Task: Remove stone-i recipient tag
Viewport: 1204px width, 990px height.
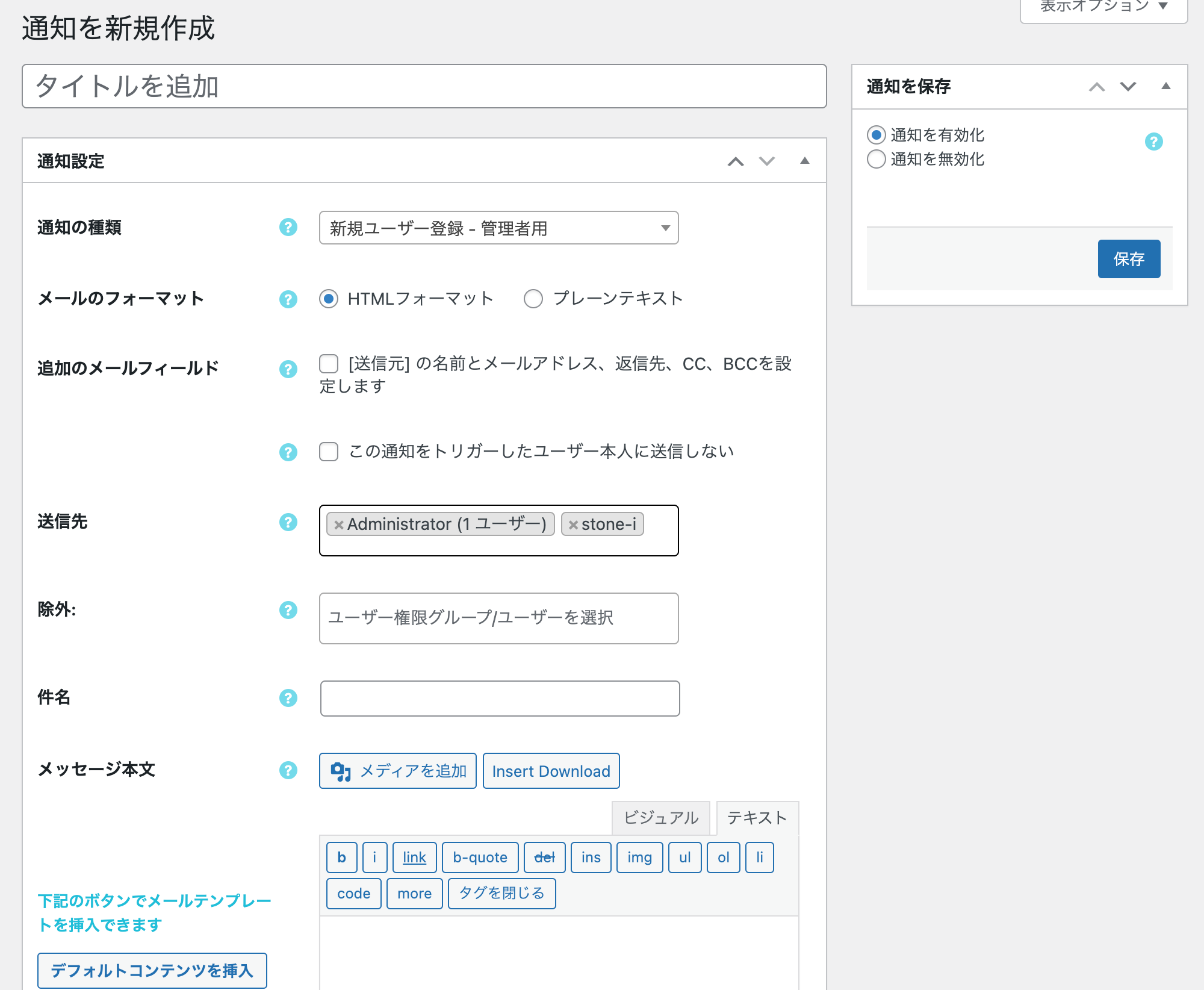Action: 573,525
